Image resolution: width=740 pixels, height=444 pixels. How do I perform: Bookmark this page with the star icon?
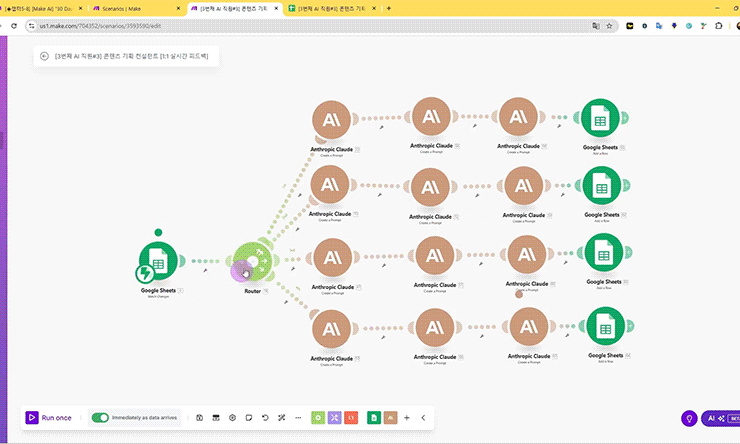pyautogui.click(x=609, y=26)
